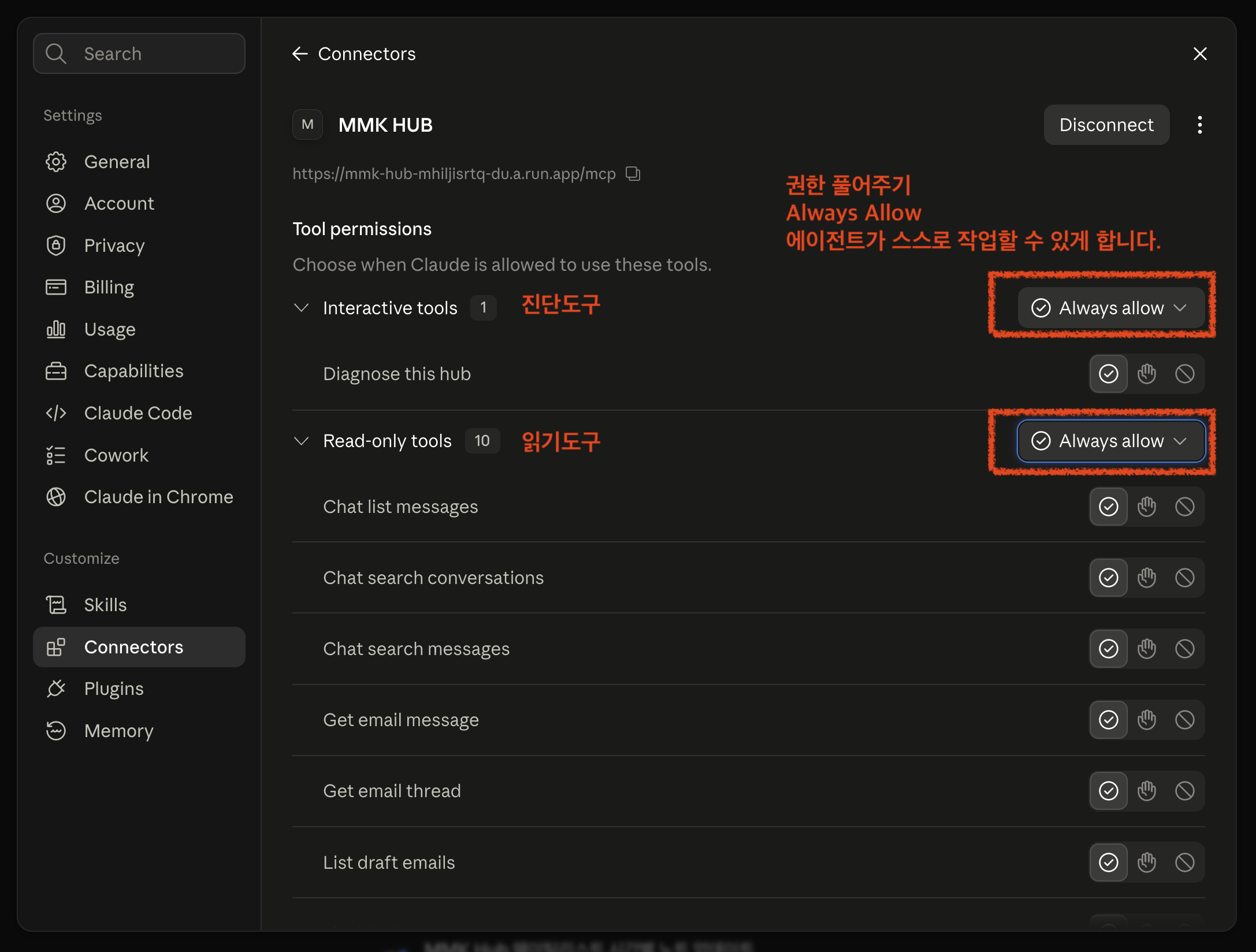Click the back arrow next to Connectors
The image size is (1256, 952).
[300, 54]
